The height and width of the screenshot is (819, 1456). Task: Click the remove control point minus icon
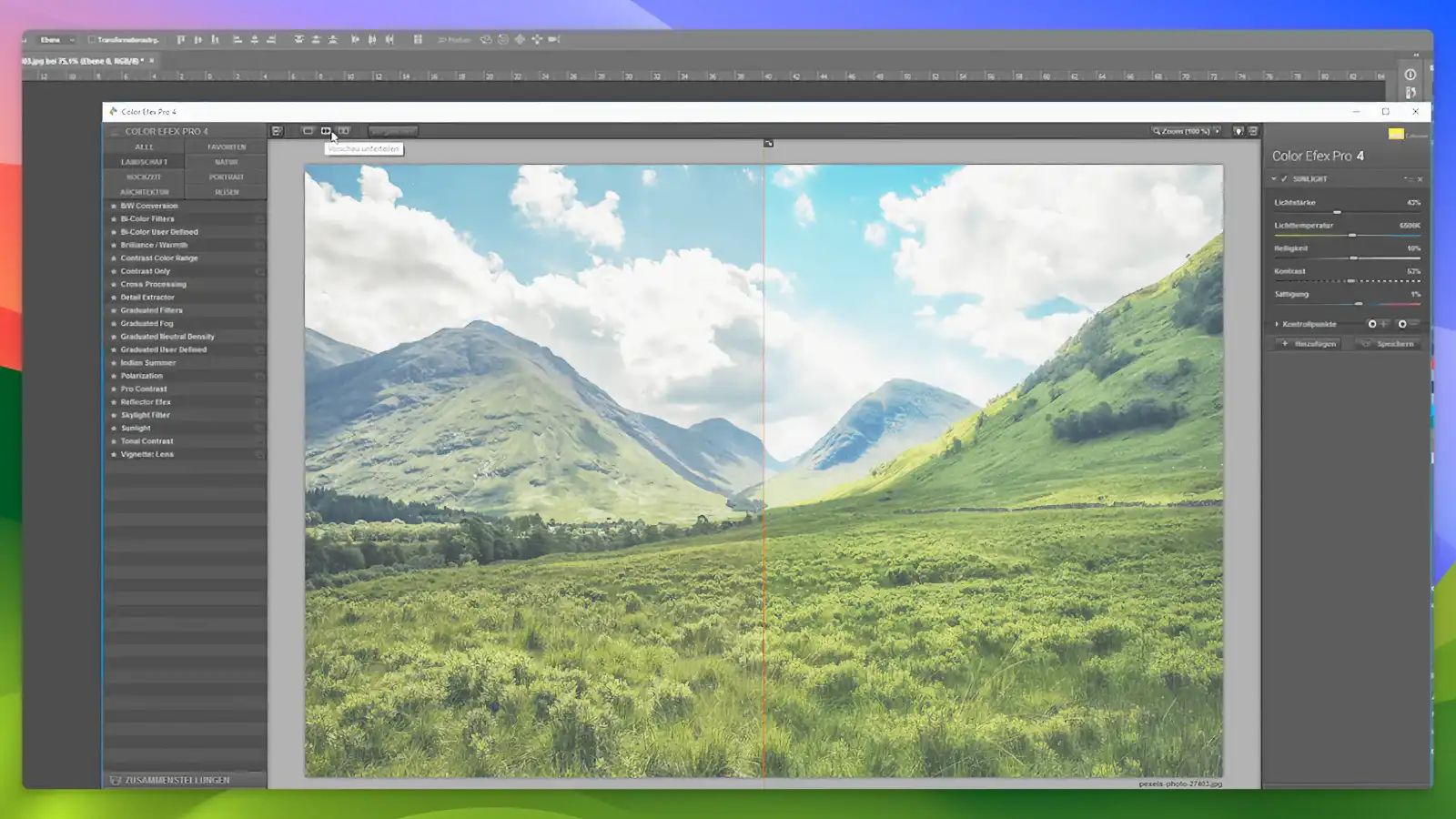pyautogui.click(x=1408, y=324)
